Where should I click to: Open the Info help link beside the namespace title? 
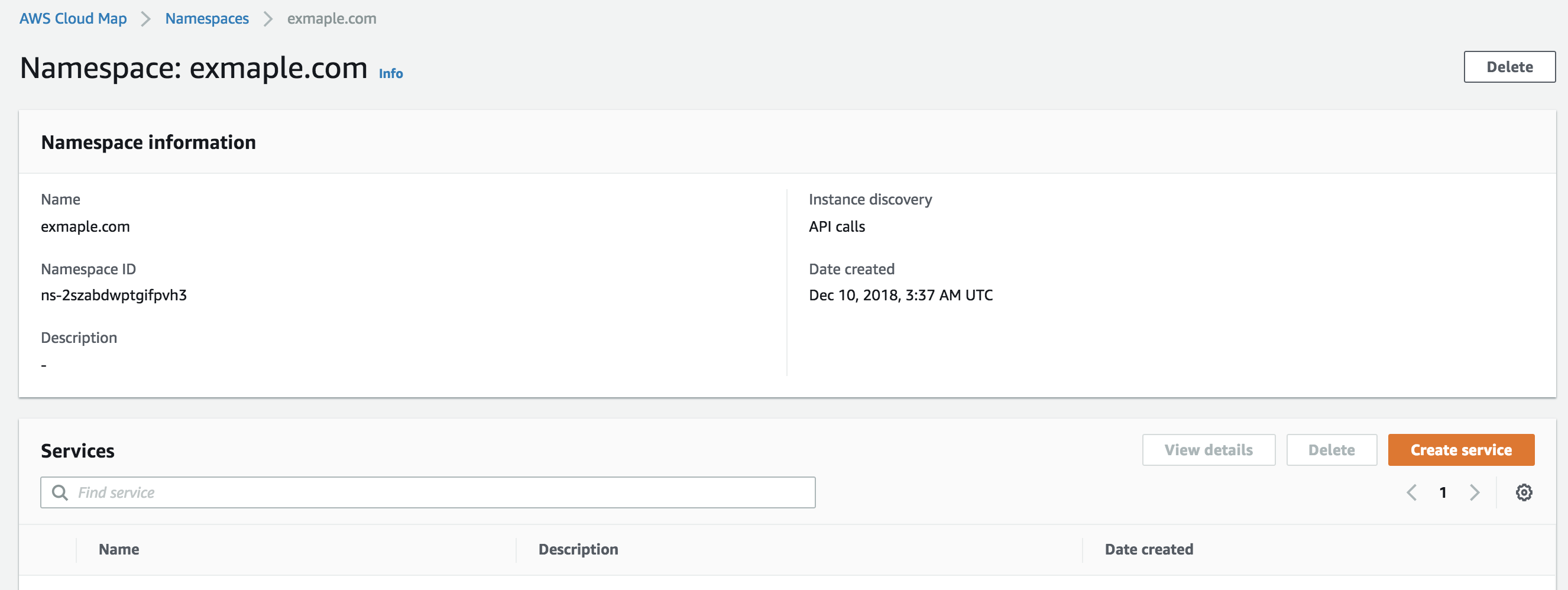[x=390, y=73]
